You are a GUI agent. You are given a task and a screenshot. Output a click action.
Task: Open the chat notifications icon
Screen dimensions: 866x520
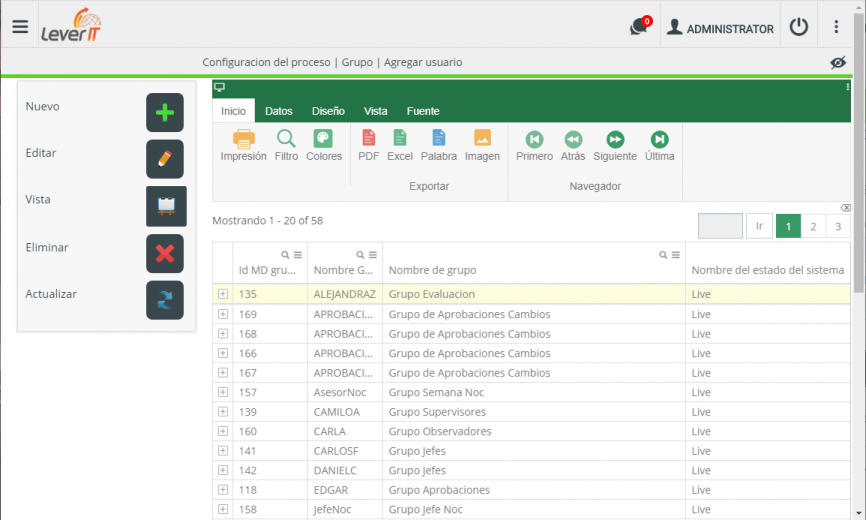(x=640, y=26)
